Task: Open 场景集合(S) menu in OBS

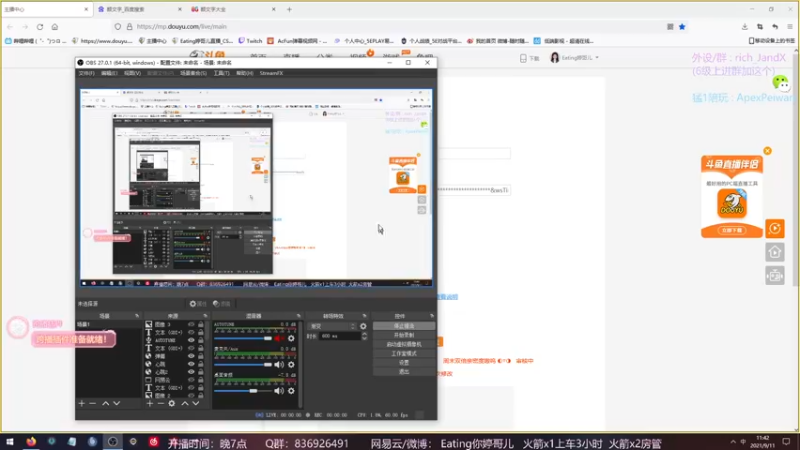Action: tap(193, 73)
